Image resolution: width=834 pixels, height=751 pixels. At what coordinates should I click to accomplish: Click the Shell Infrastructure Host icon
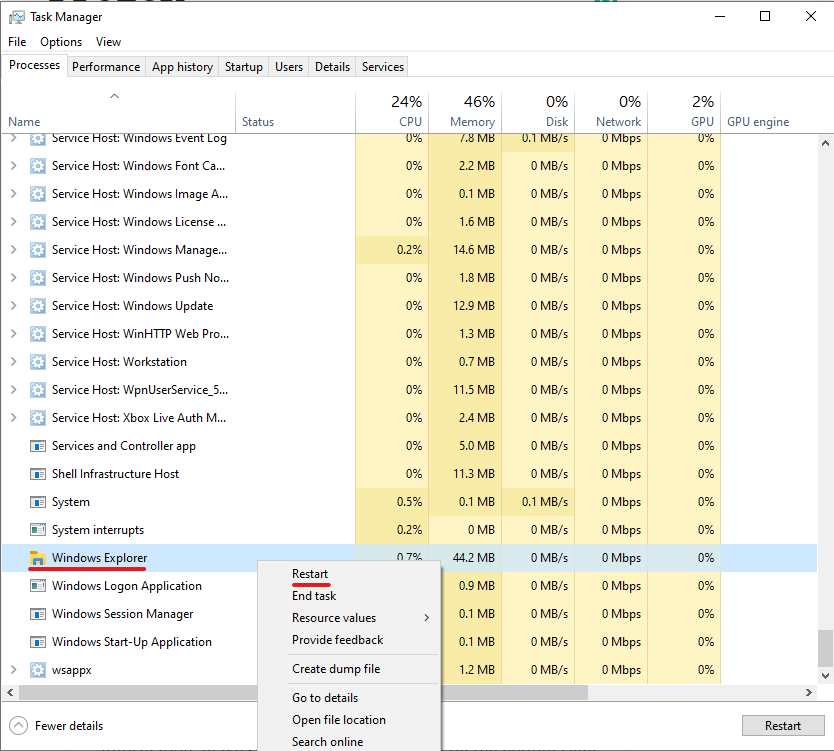pyautogui.click(x=37, y=474)
